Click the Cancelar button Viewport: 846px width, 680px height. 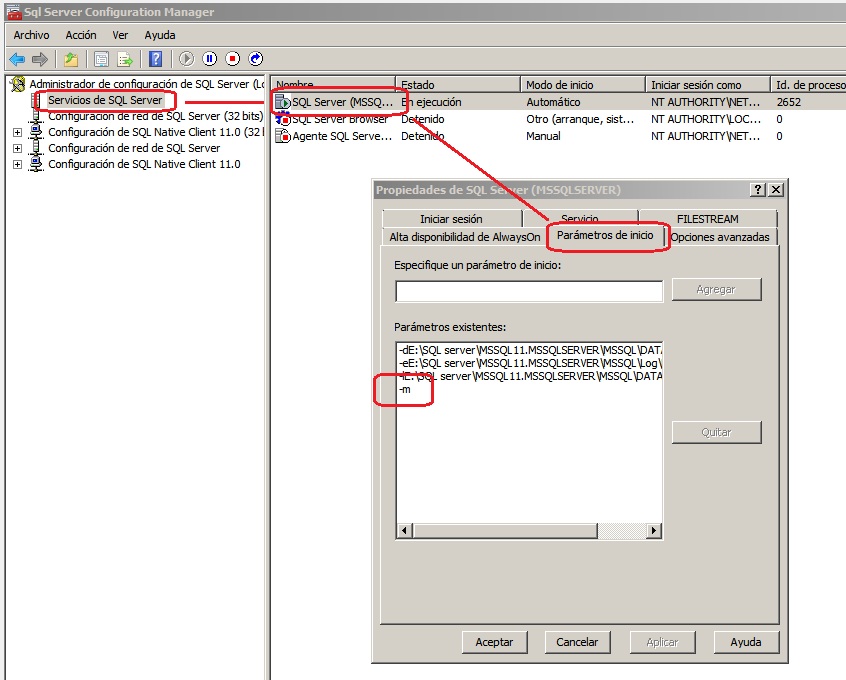(x=578, y=643)
